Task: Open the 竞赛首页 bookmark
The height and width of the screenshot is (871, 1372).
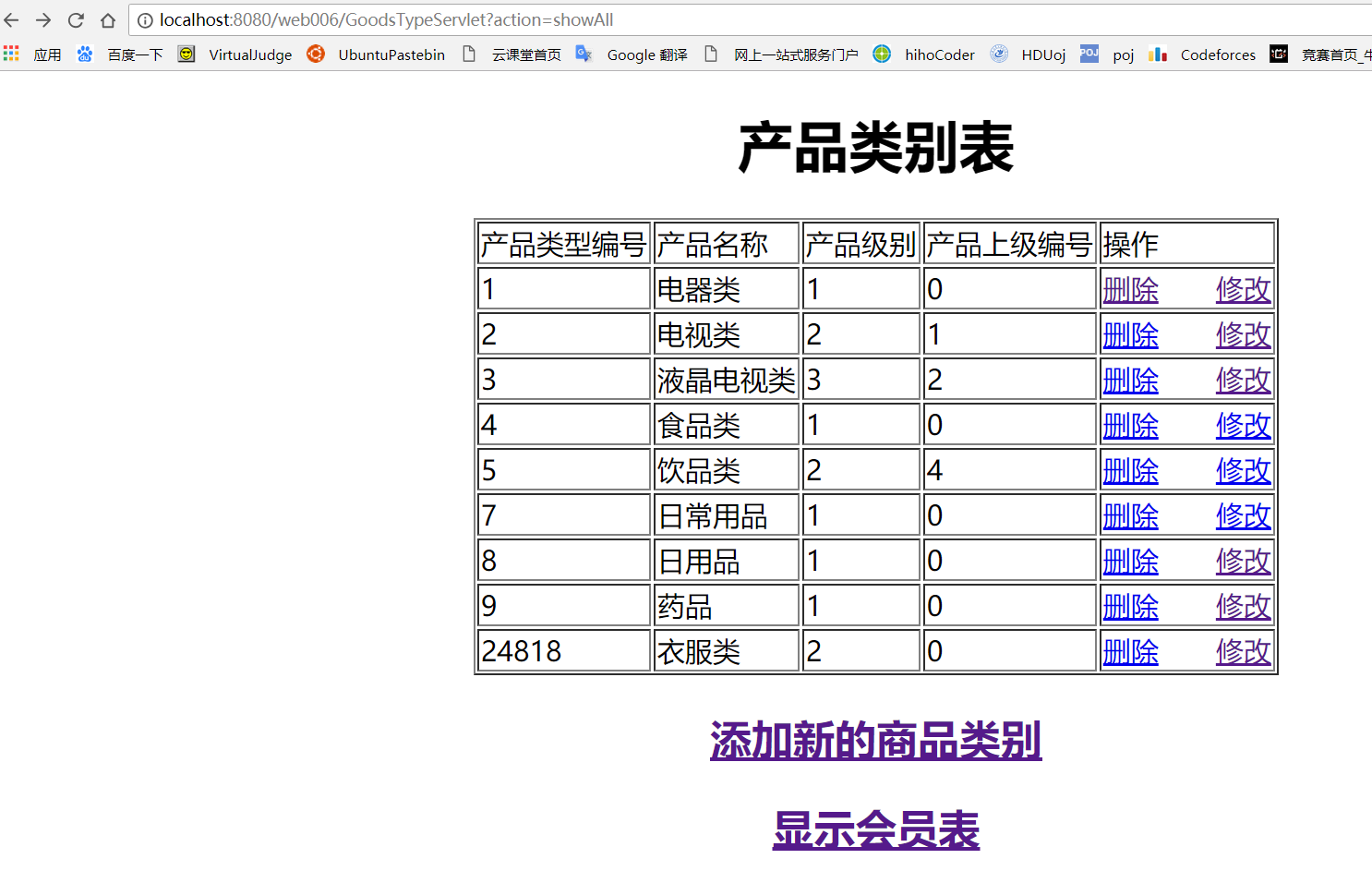Action: [x=1320, y=54]
